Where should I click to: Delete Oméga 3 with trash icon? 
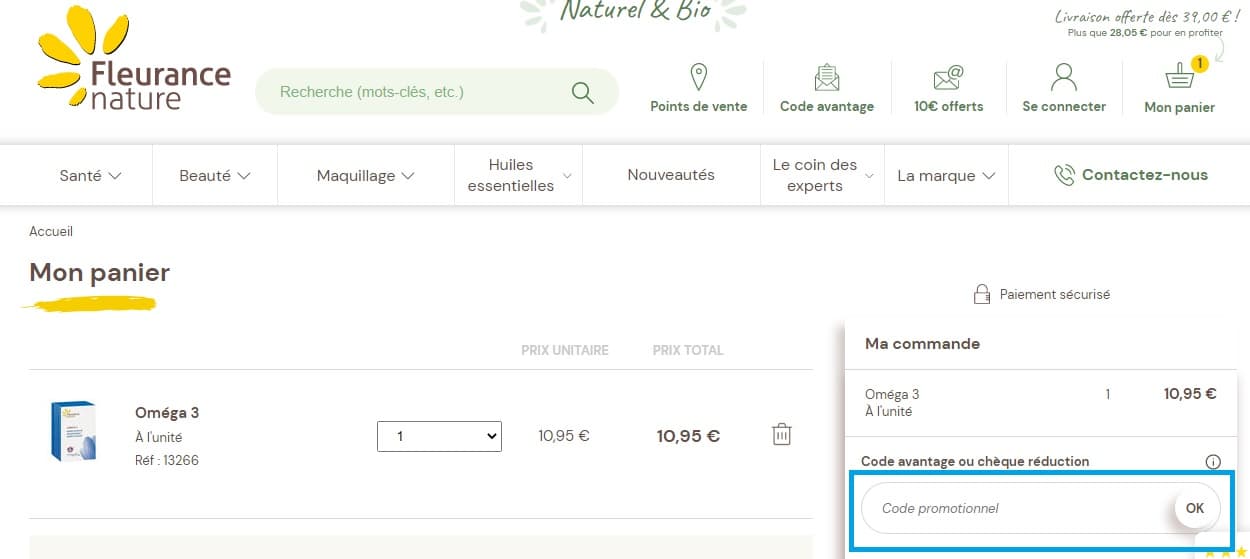pos(782,434)
